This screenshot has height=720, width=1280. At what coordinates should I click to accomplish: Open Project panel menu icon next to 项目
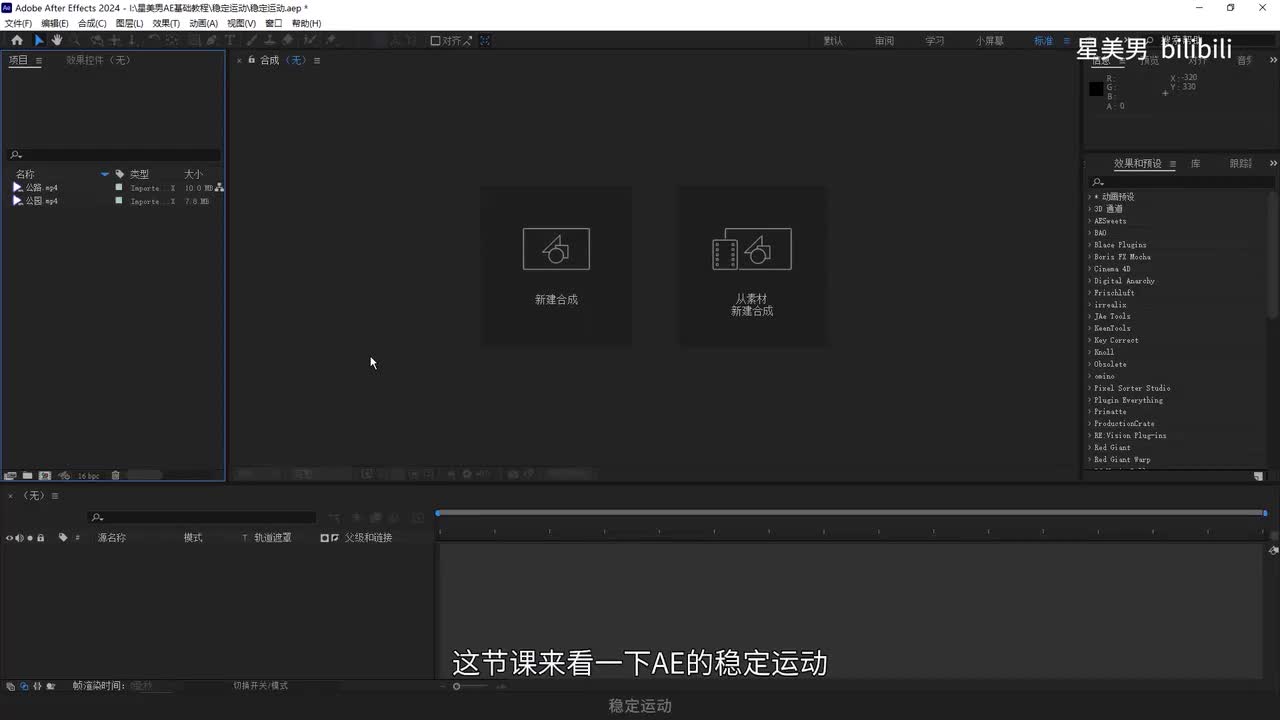pyautogui.click(x=39, y=60)
